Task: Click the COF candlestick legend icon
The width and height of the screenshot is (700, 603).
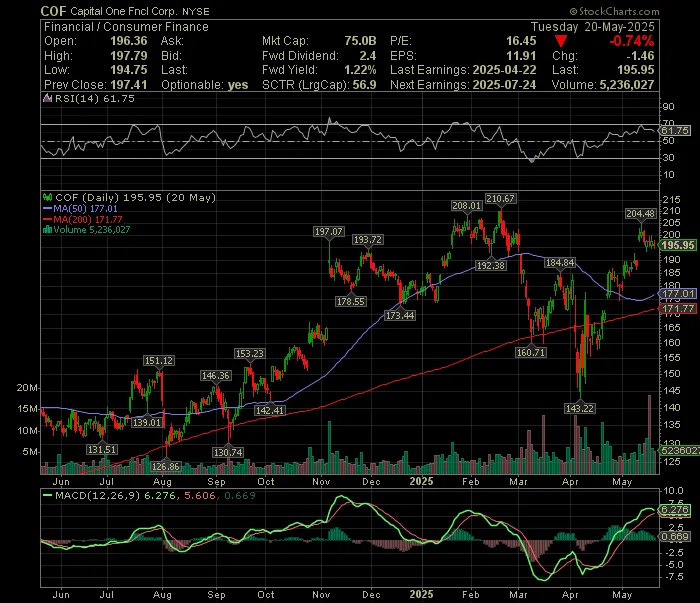Action: coord(47,197)
